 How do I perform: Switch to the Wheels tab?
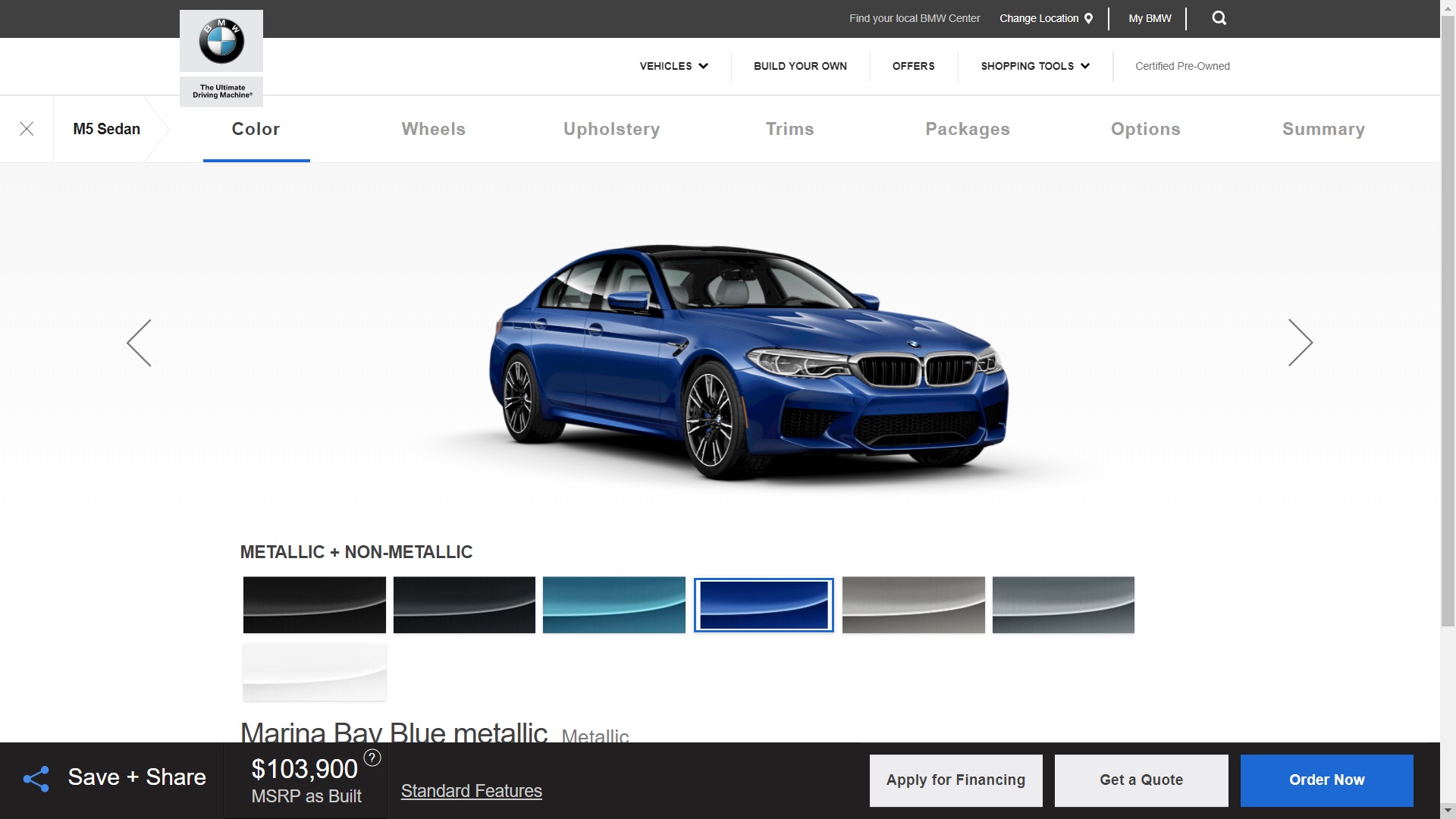[433, 129]
